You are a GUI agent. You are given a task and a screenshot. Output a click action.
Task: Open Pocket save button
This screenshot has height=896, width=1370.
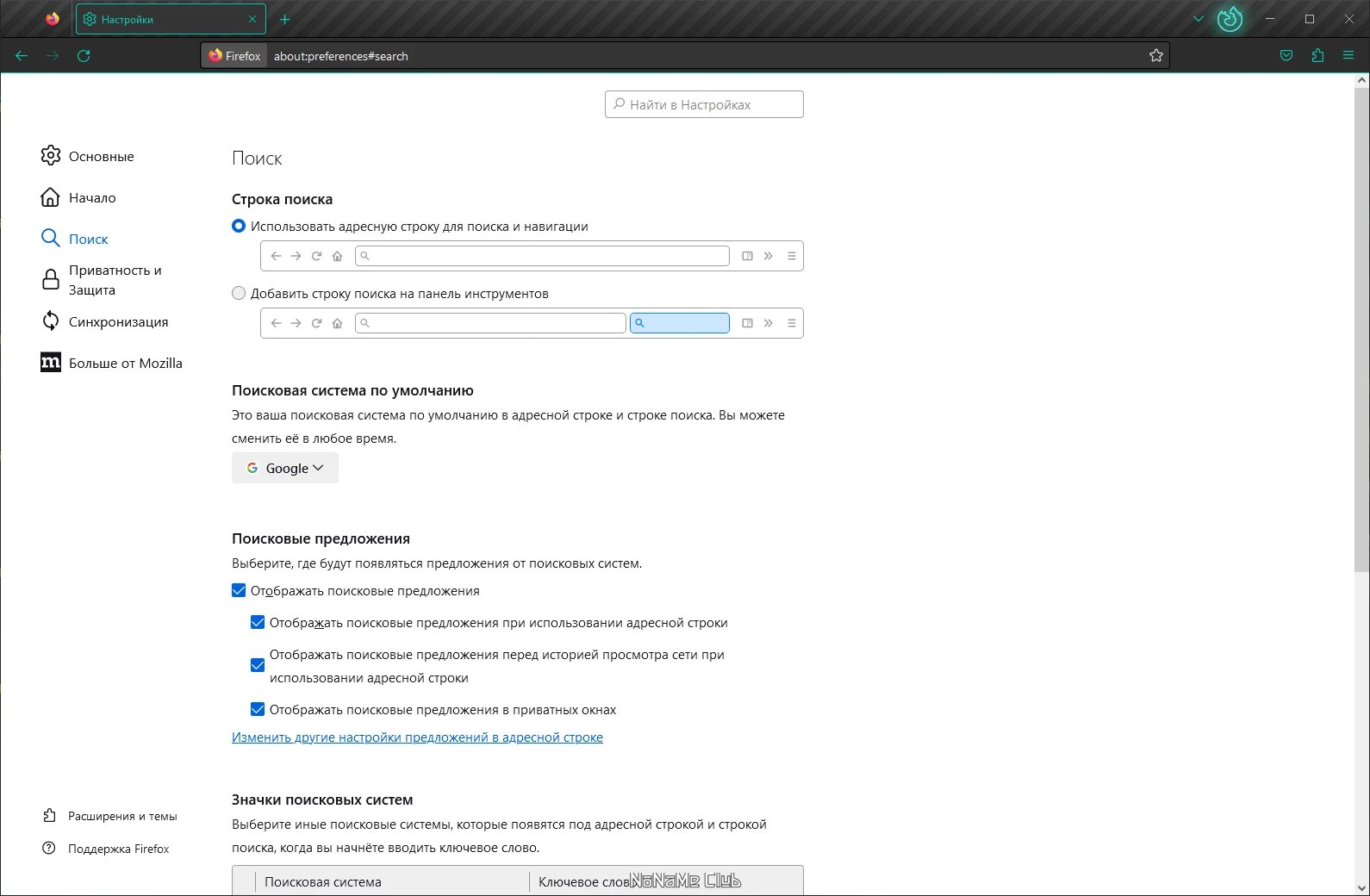click(x=1286, y=56)
